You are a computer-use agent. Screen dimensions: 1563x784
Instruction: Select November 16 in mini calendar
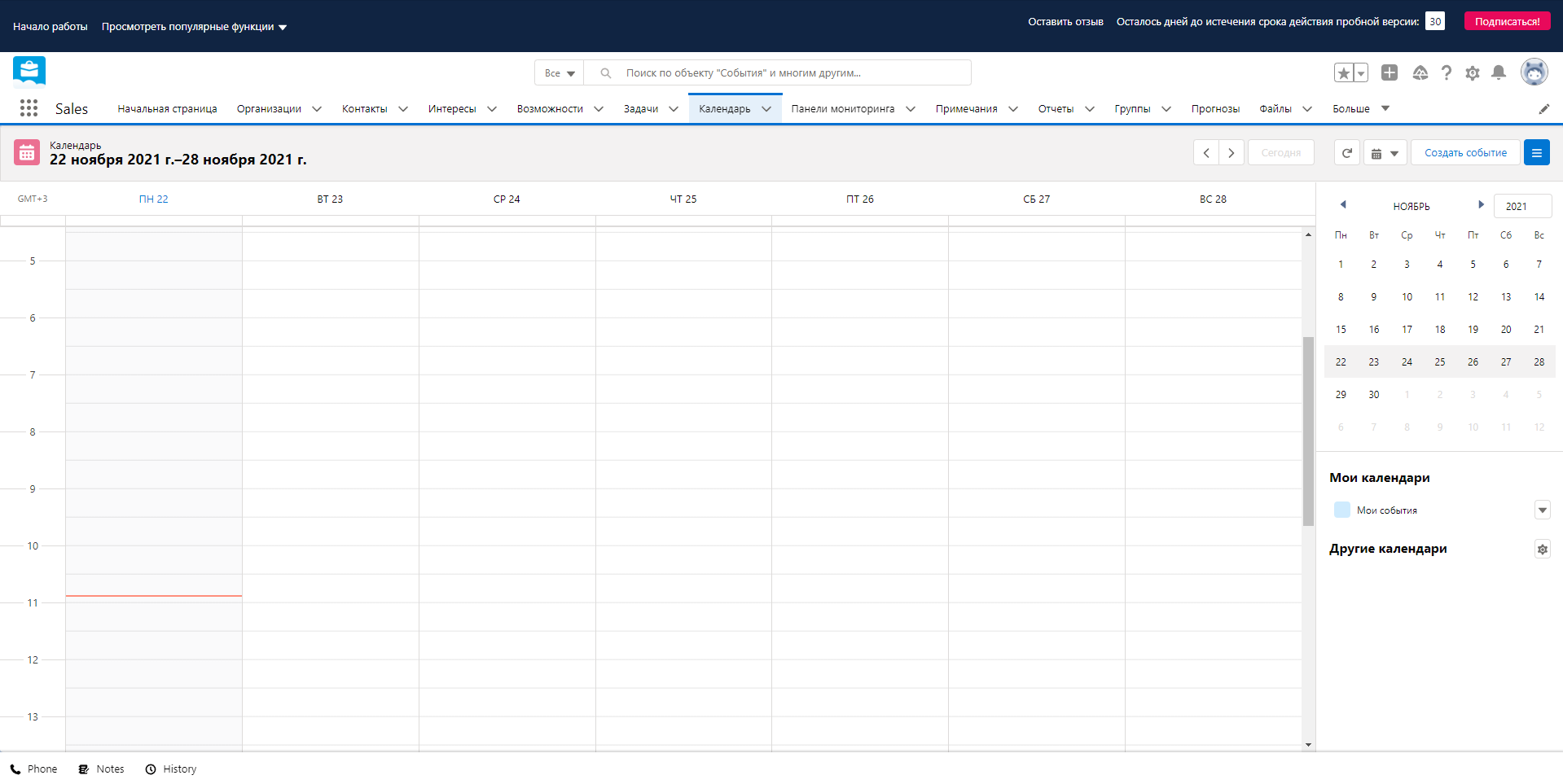point(1374,330)
